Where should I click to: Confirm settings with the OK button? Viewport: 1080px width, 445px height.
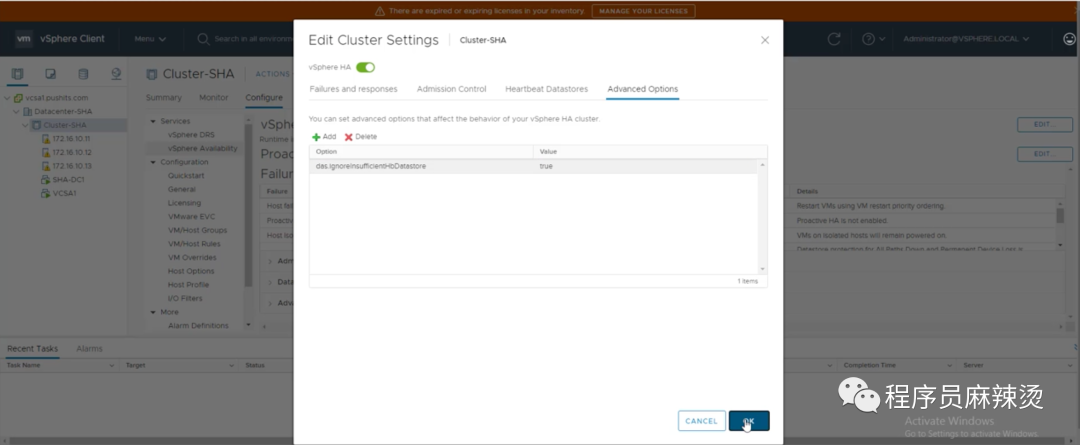pyautogui.click(x=749, y=421)
